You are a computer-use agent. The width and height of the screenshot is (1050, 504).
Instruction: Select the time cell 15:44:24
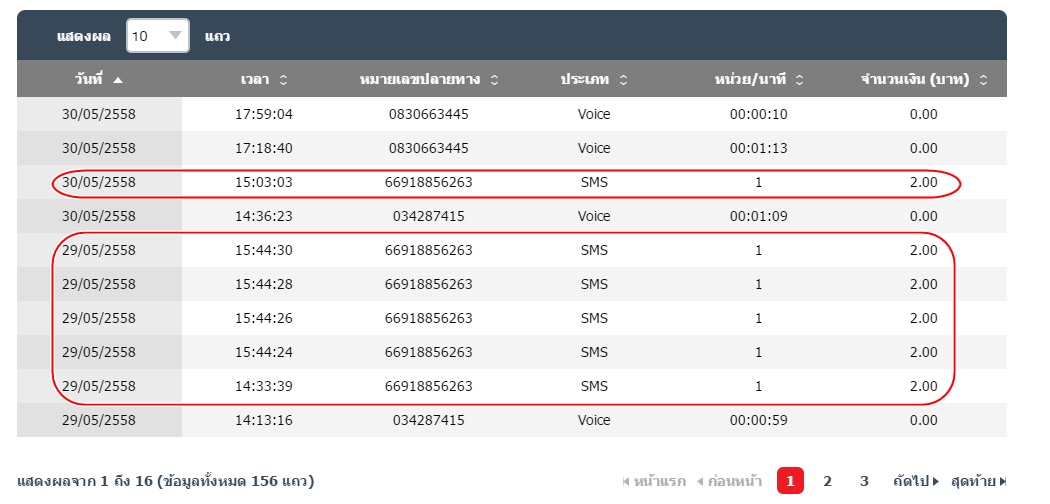[x=264, y=352]
